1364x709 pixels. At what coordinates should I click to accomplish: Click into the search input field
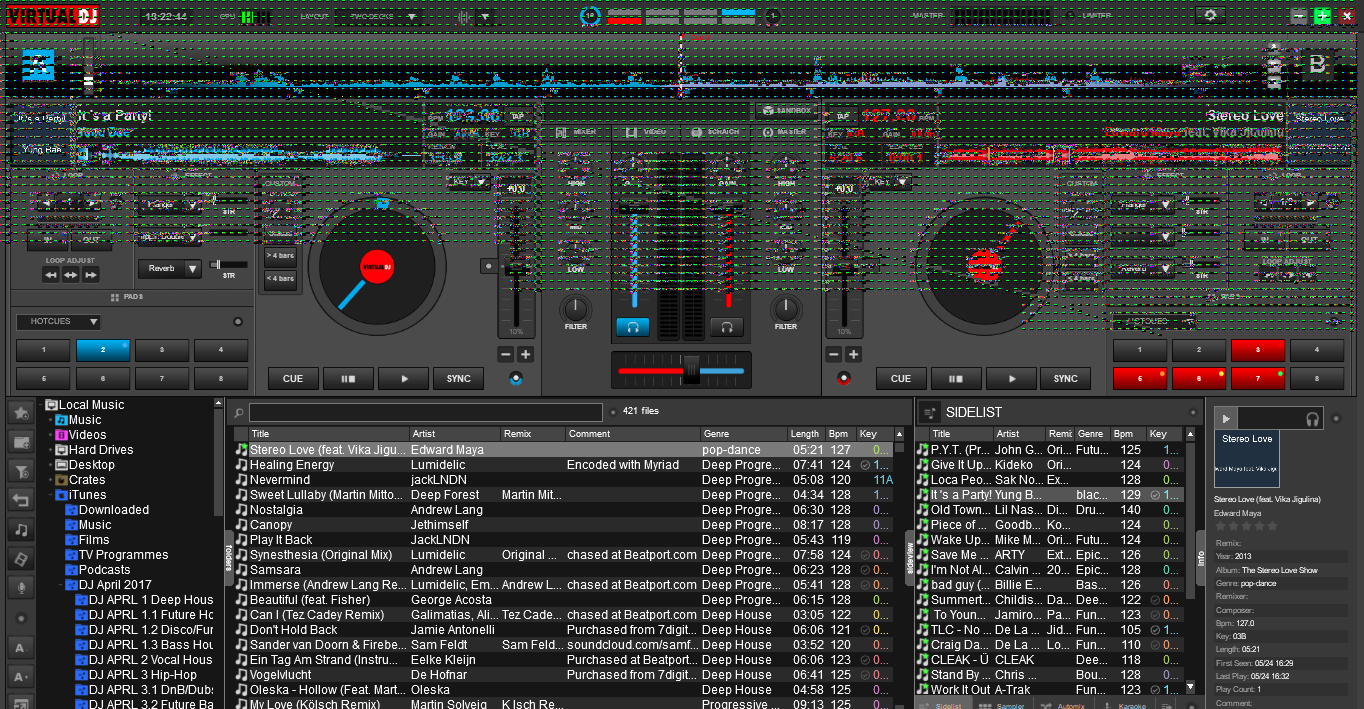[x=426, y=412]
